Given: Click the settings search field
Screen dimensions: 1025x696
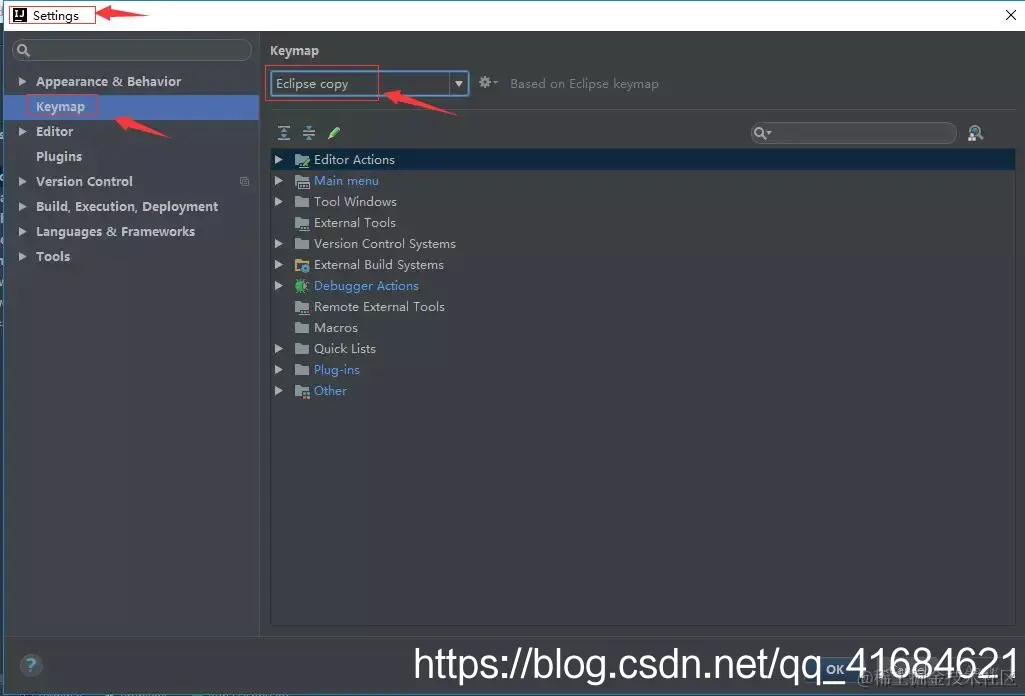Looking at the screenshot, I should 132,50.
